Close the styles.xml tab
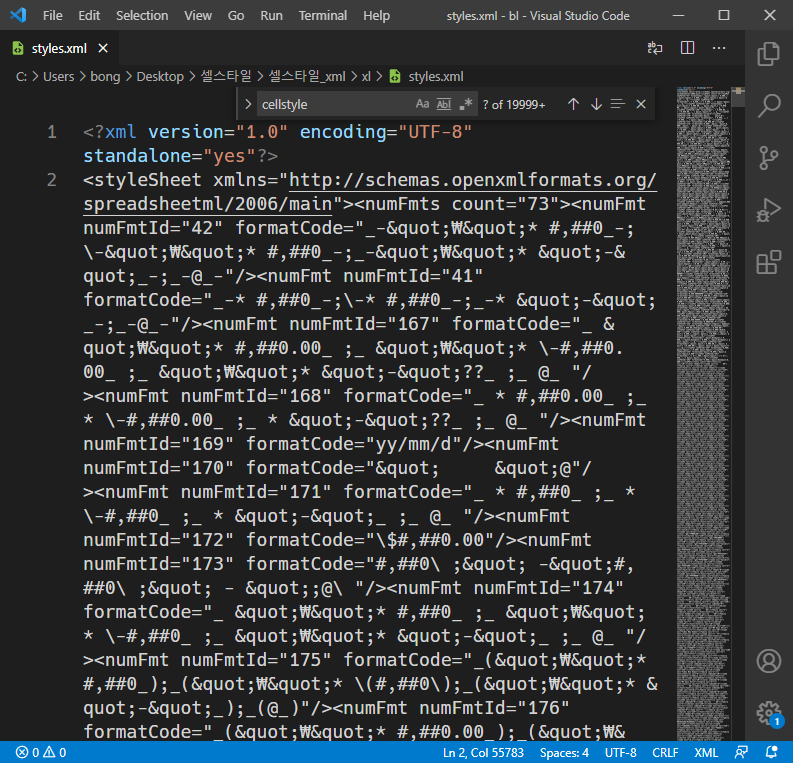The image size is (793, 763). point(103,49)
